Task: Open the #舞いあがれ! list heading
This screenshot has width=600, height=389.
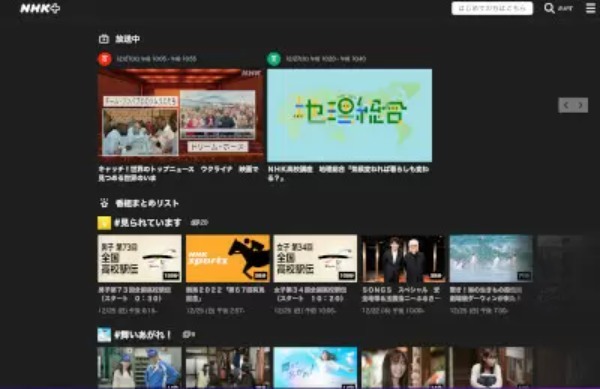Action: coord(143,335)
